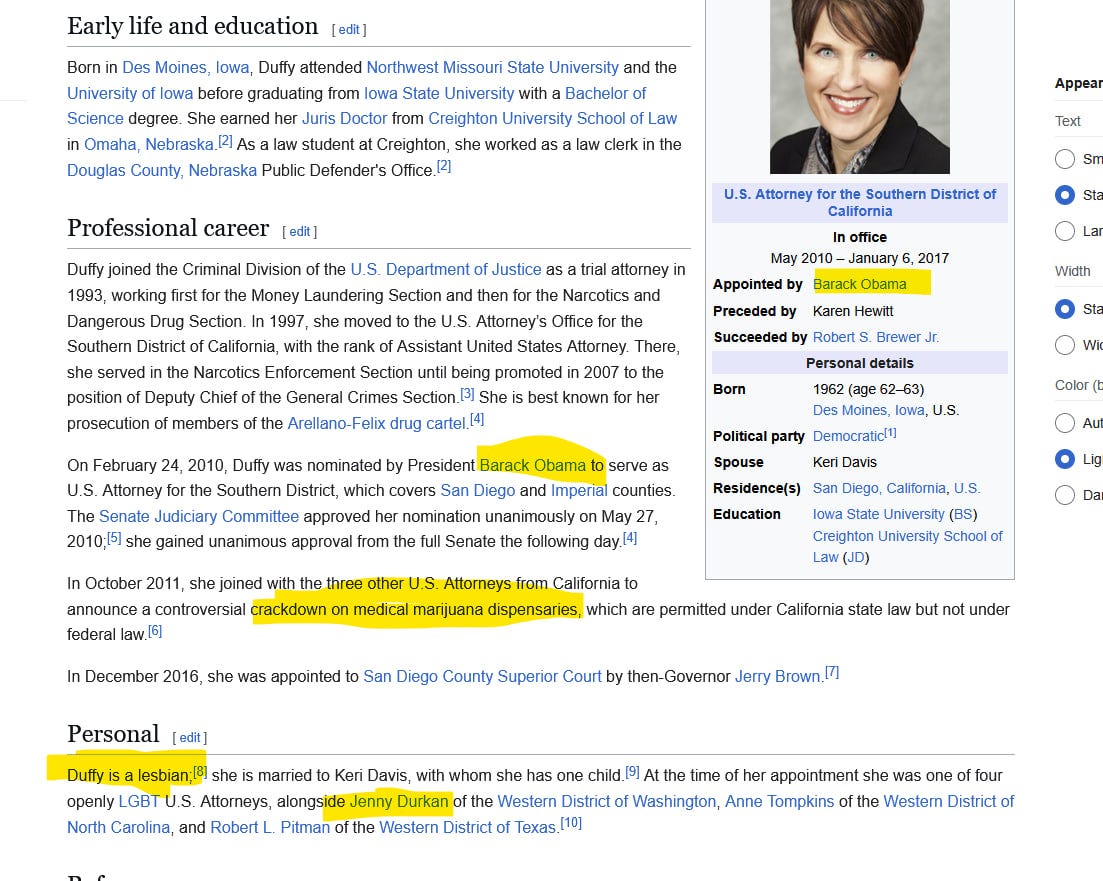Screen dimensions: 1103x881
Task: Select the Automatic color radio button
Action: 1064,423
